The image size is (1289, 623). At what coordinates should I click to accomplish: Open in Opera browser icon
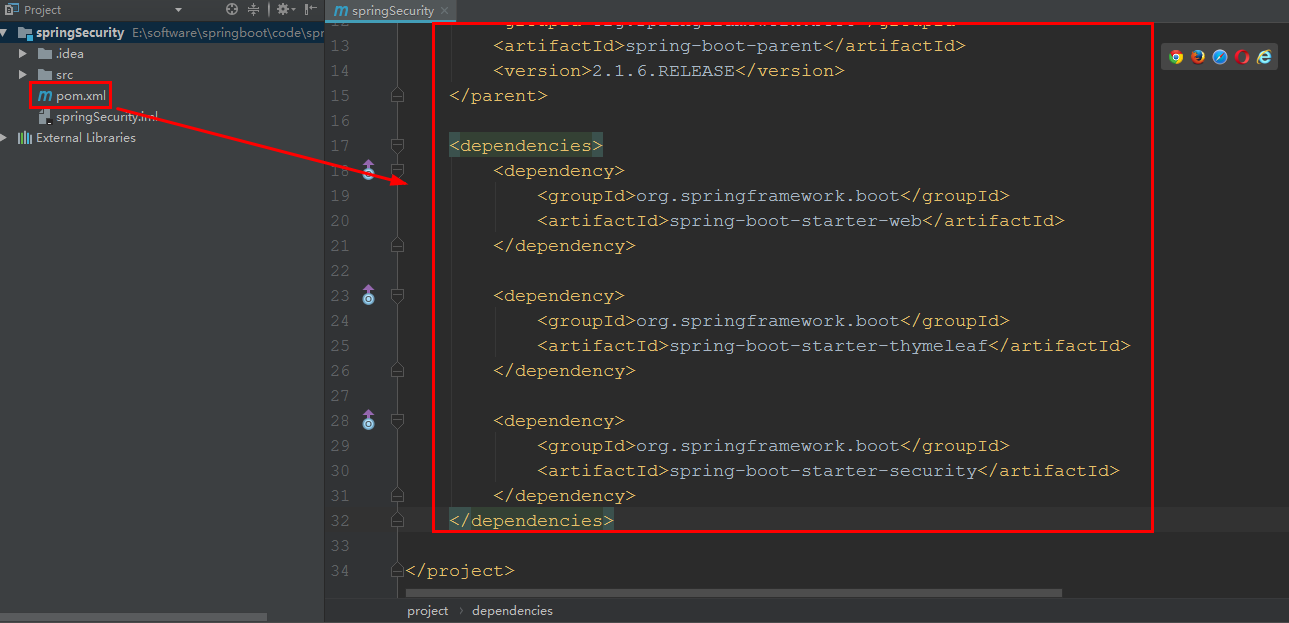coord(1242,57)
